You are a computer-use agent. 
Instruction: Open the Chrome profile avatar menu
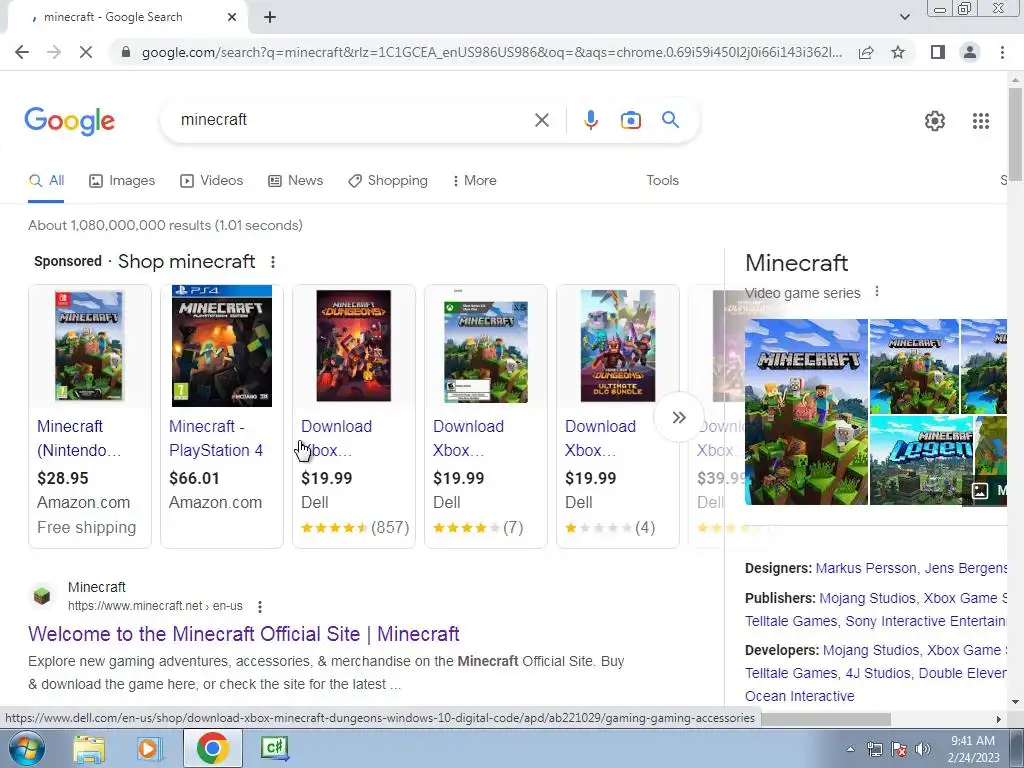(970, 52)
